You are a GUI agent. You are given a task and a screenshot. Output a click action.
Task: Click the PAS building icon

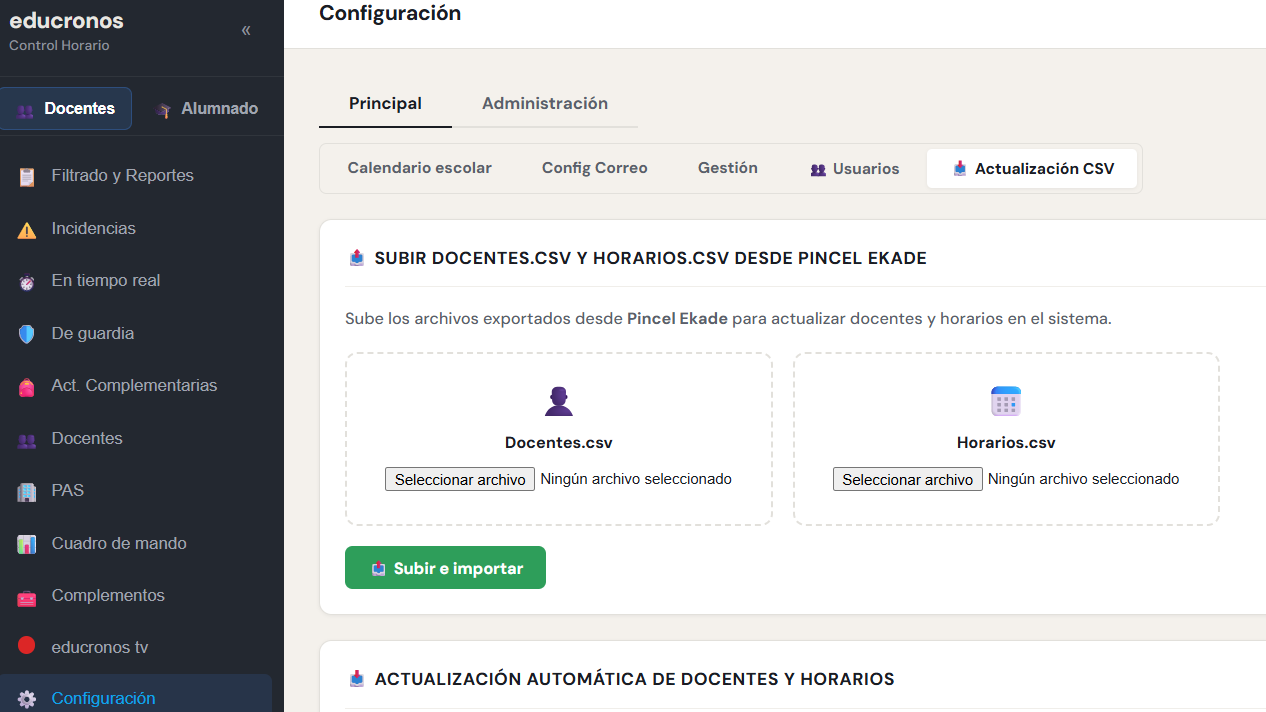tap(27, 491)
